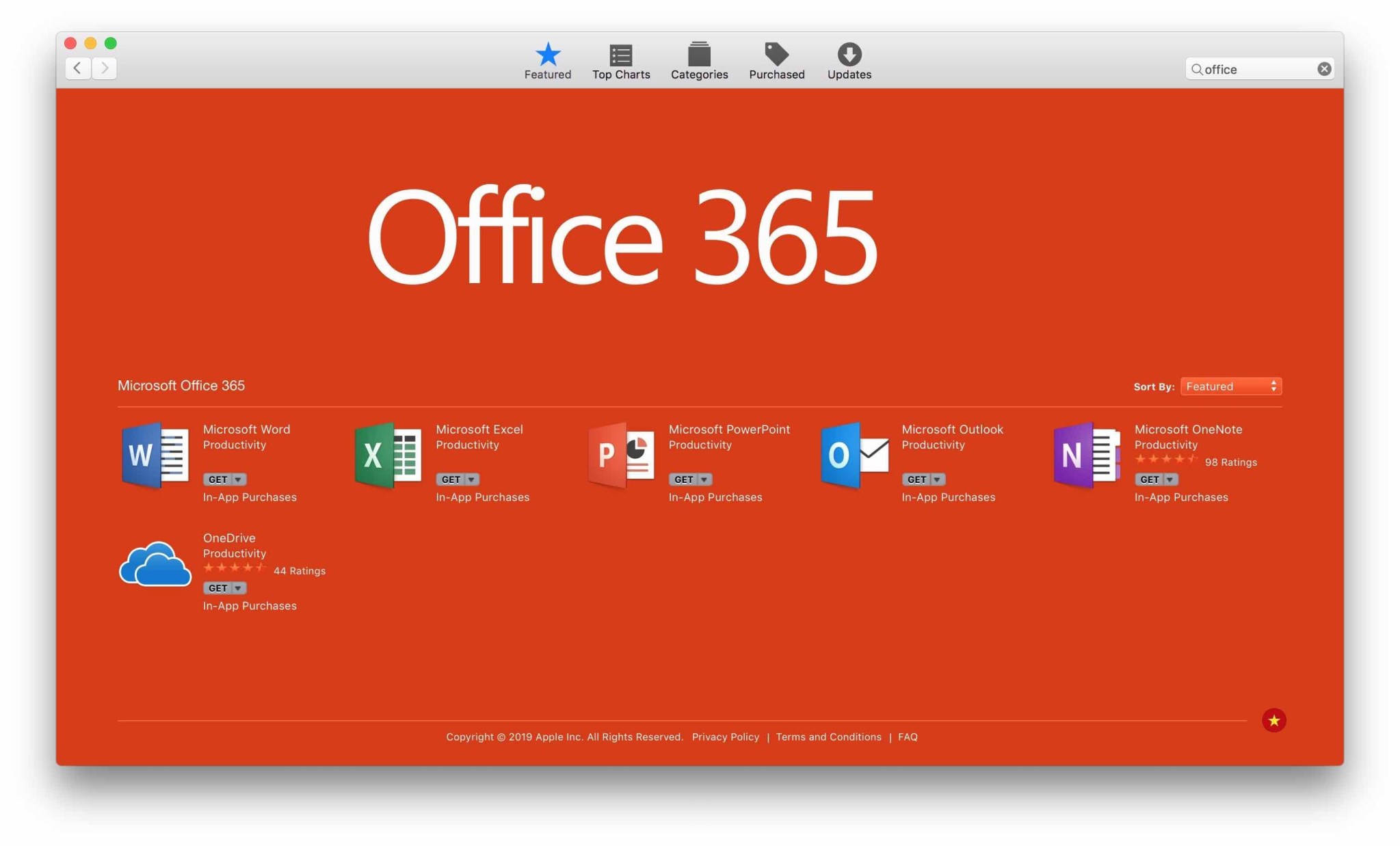The height and width of the screenshot is (846, 1400).
Task: Open the Updates download icon
Action: [849, 54]
